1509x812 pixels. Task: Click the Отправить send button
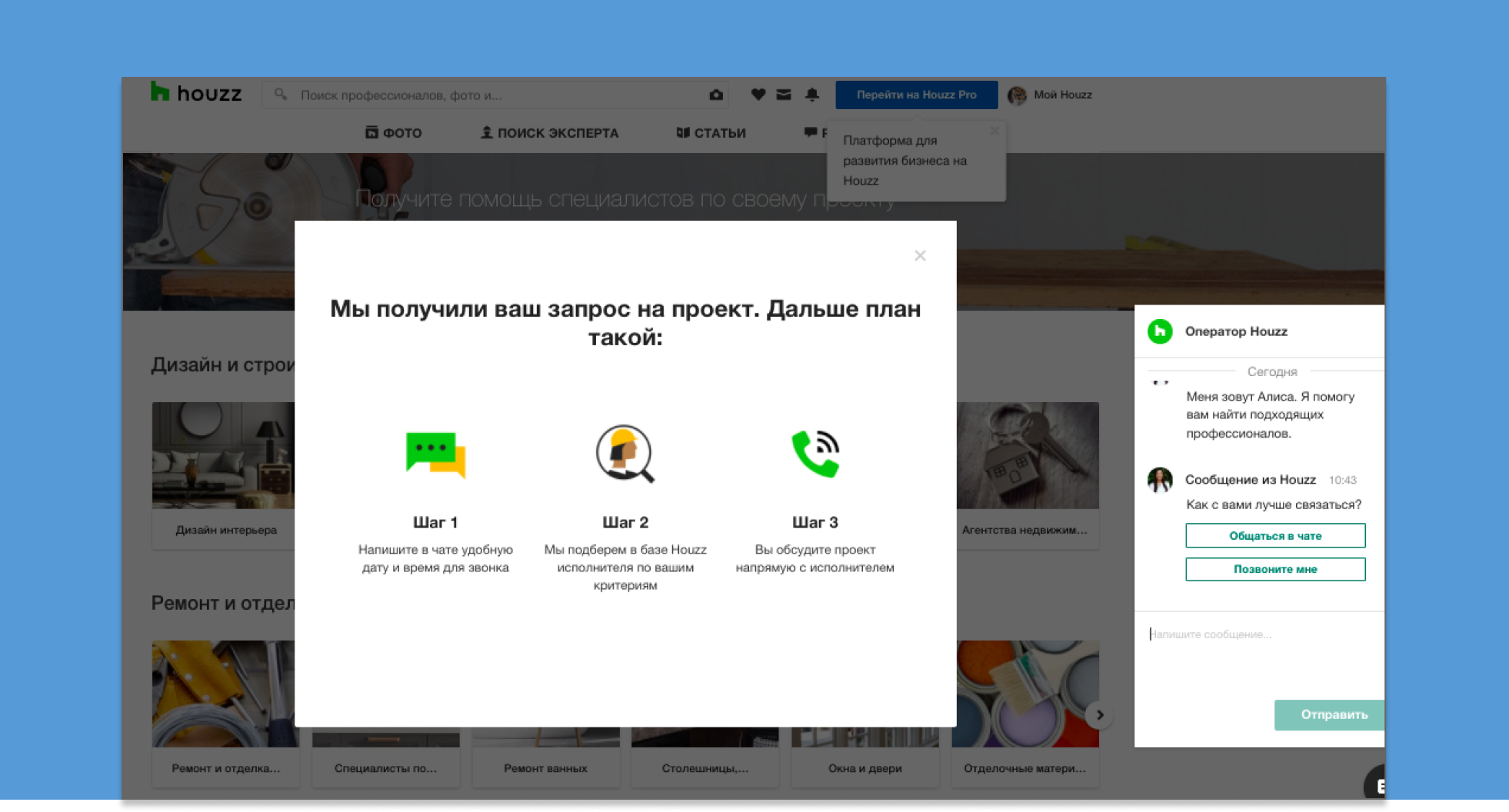1330,715
